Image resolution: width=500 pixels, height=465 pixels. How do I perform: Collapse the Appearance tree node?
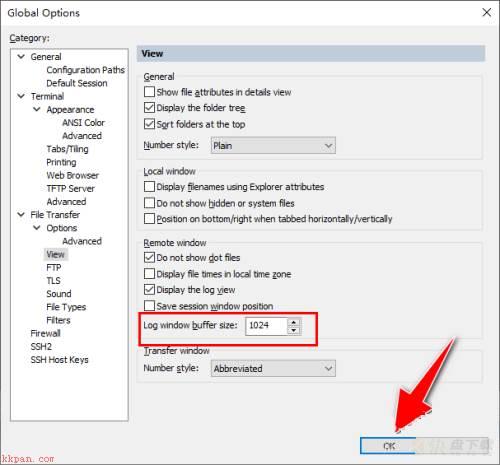coord(37,109)
